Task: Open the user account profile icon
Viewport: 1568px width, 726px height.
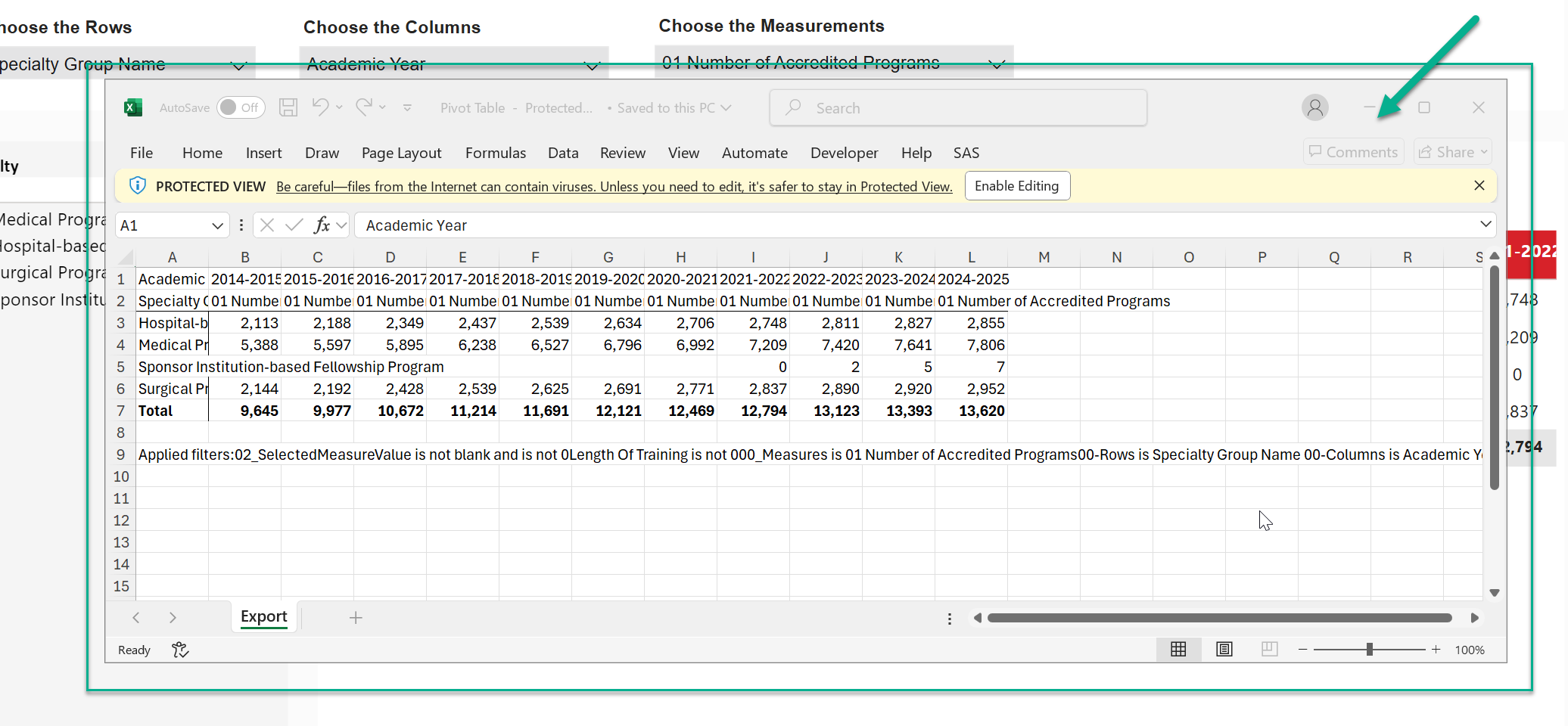Action: [x=1315, y=107]
